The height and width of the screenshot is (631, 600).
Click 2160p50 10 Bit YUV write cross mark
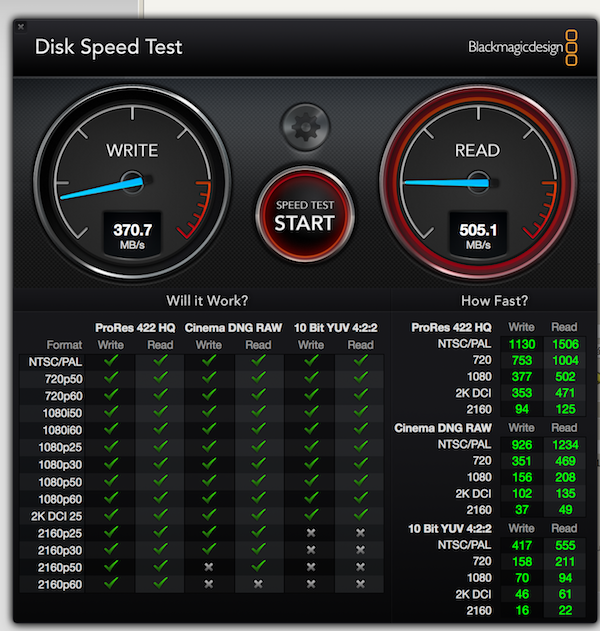(311, 567)
